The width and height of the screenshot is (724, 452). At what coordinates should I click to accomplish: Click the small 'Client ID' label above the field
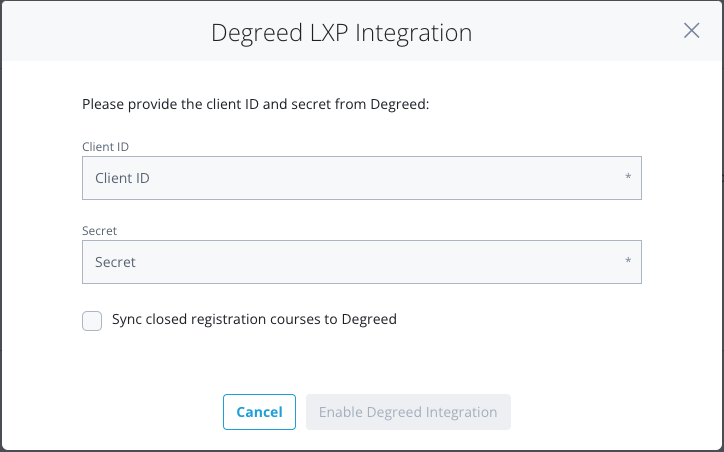coord(105,147)
